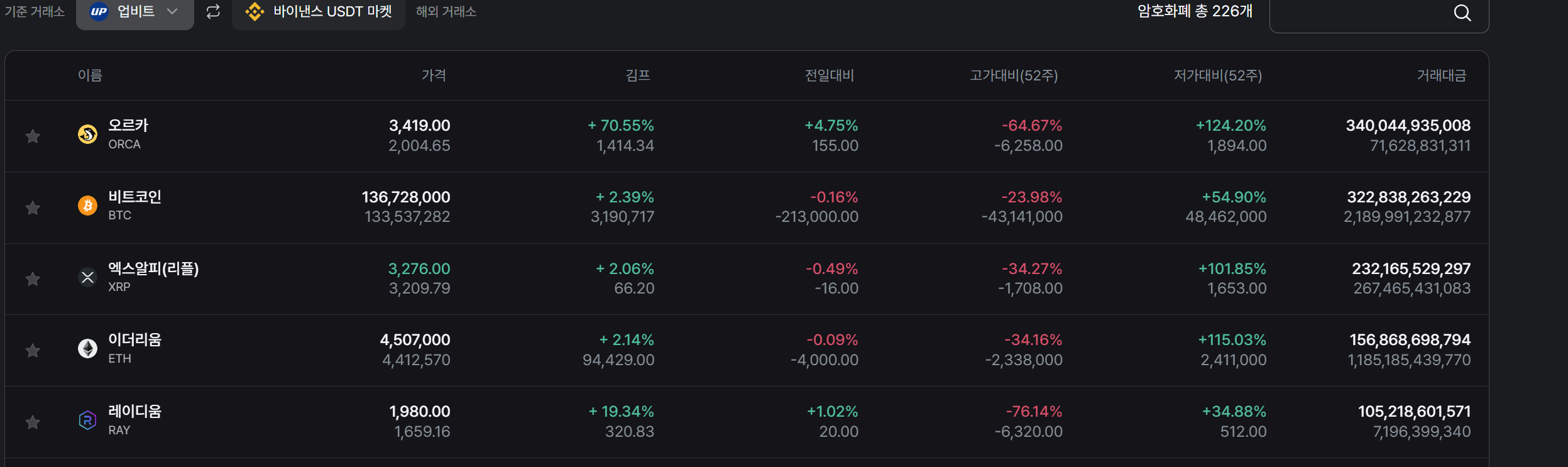Sort by the 거래대금 column header
Screen dimensions: 1568x467
click(1441, 75)
